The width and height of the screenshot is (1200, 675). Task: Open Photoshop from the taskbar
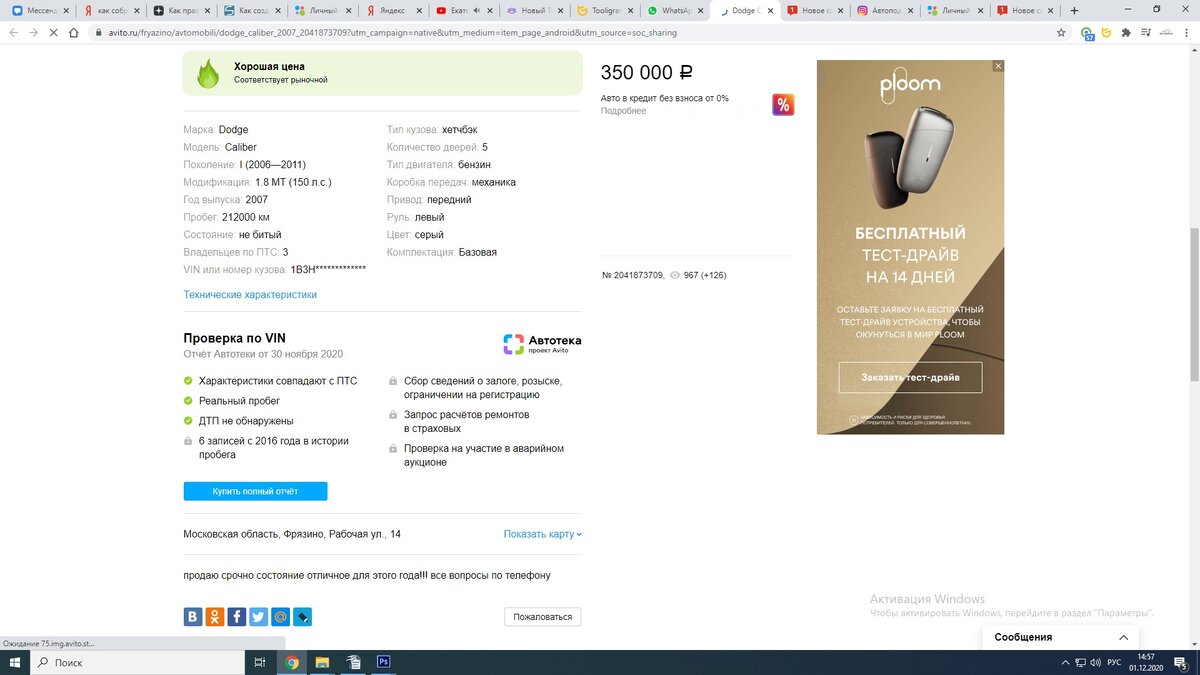pyautogui.click(x=383, y=662)
